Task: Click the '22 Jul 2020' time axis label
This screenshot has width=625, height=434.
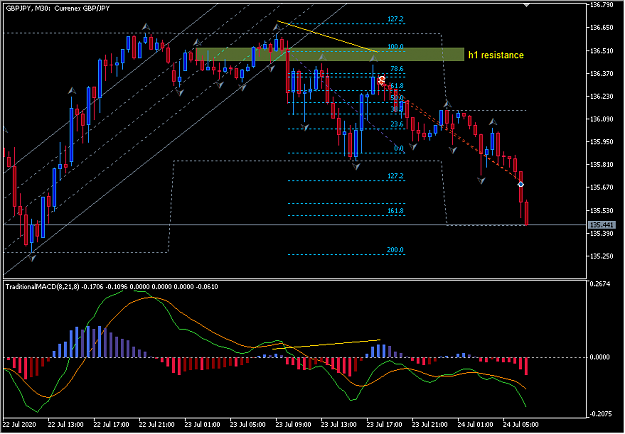Action: 20,424
